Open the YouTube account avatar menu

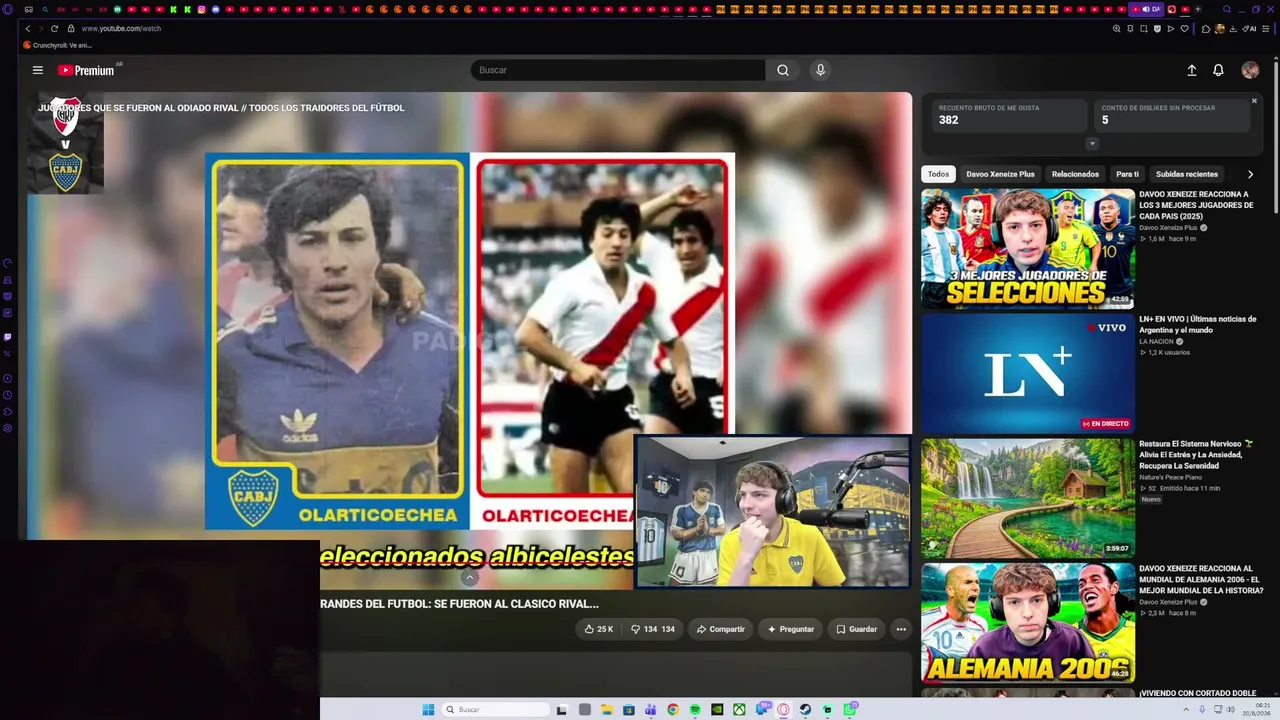pyautogui.click(x=1250, y=70)
